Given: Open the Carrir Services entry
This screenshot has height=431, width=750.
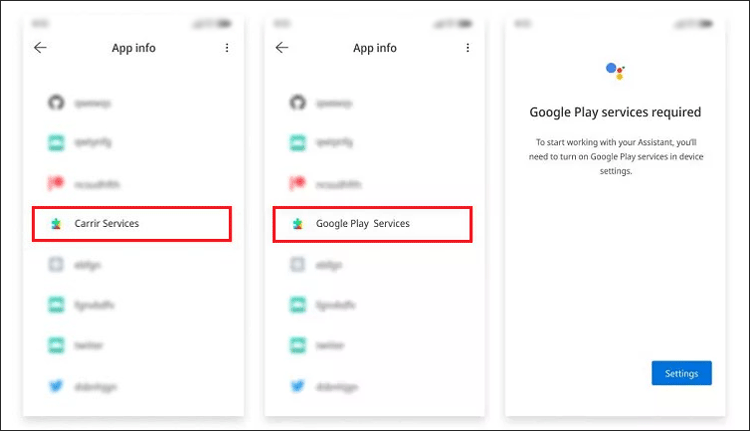Looking at the screenshot, I should (132, 224).
